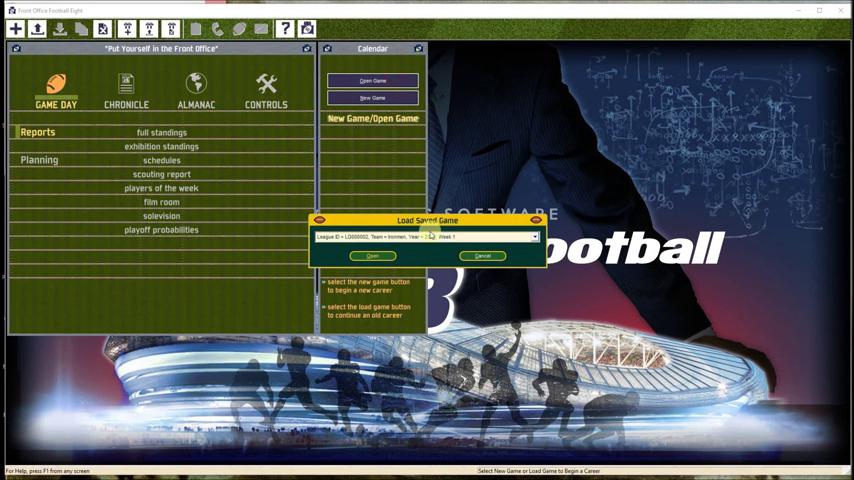Click the film room link
Image resolution: width=854 pixels, height=480 pixels.
pyautogui.click(x=162, y=202)
